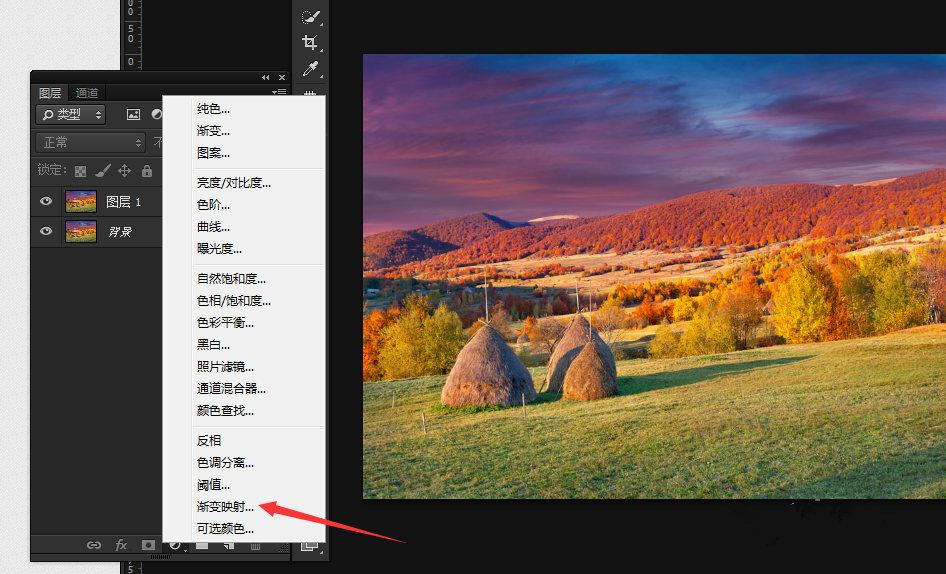Select the Eyedropper tool
Viewport: 946px width, 574px height.
310,69
